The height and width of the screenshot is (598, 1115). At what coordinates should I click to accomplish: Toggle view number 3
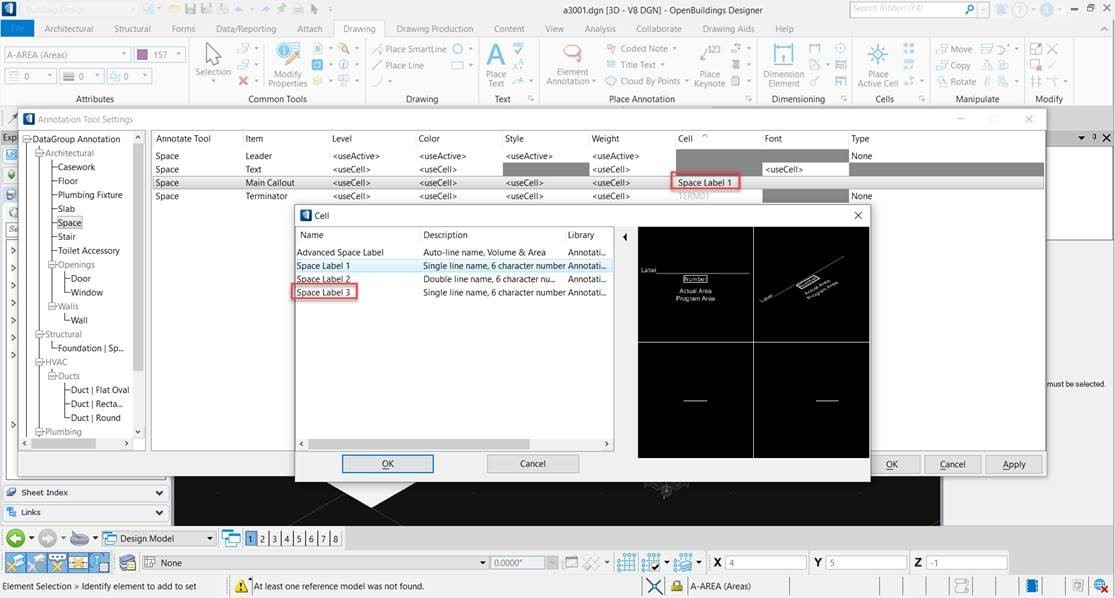point(274,539)
